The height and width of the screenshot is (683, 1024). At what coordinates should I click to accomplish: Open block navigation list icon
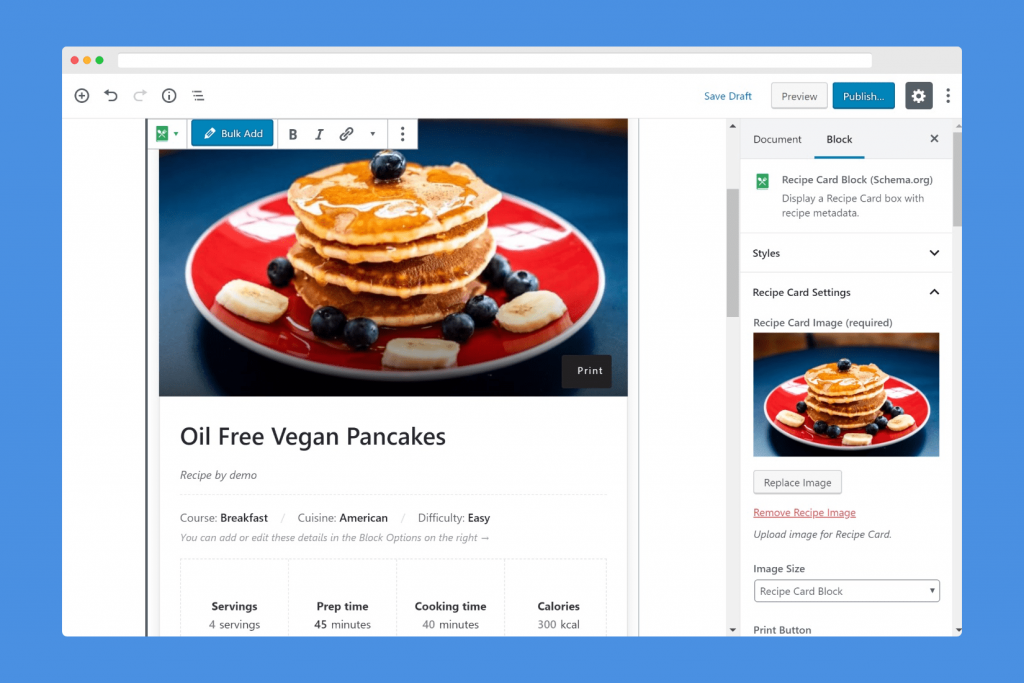point(198,96)
